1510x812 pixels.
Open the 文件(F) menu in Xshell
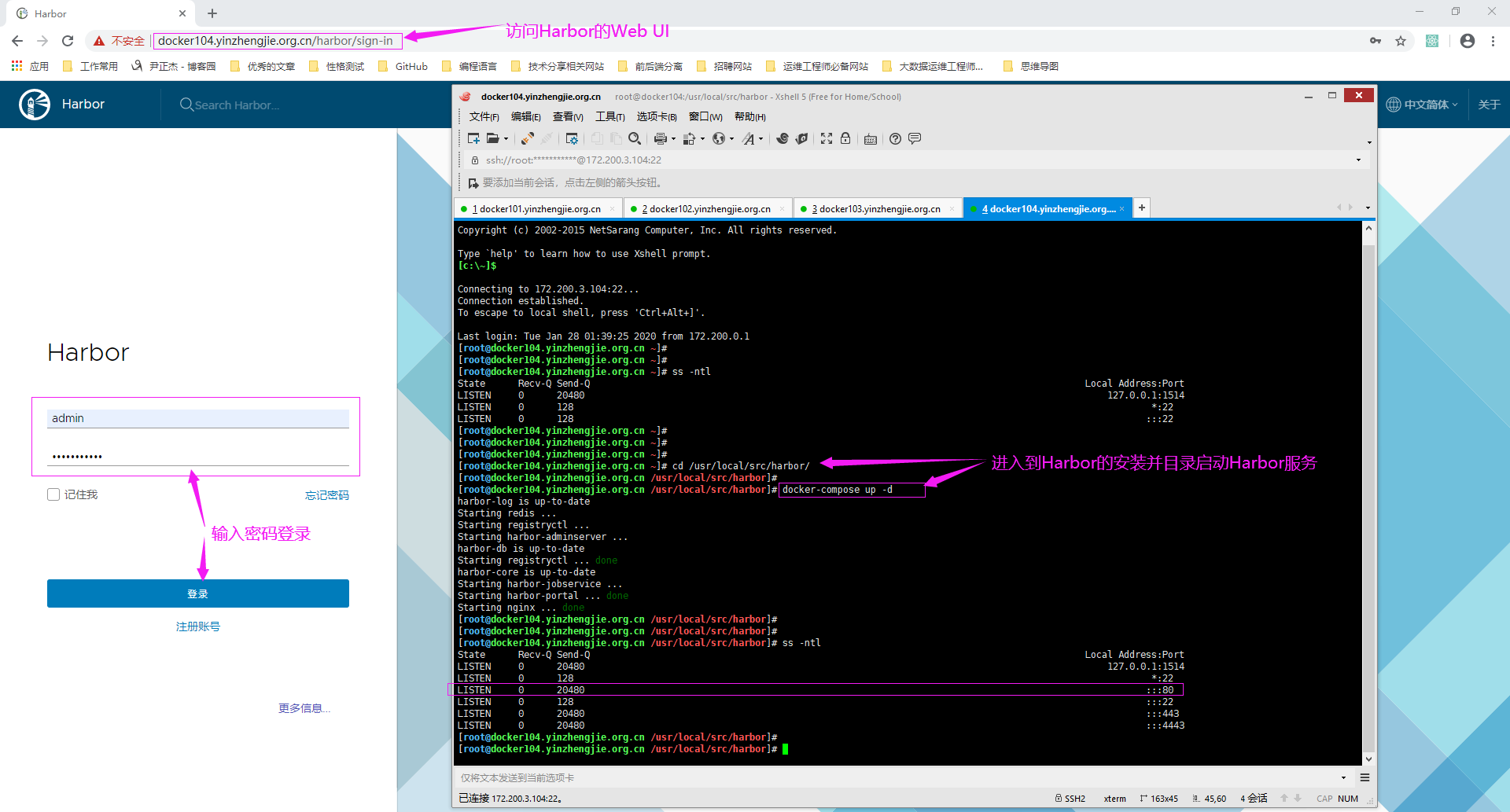pyautogui.click(x=484, y=116)
